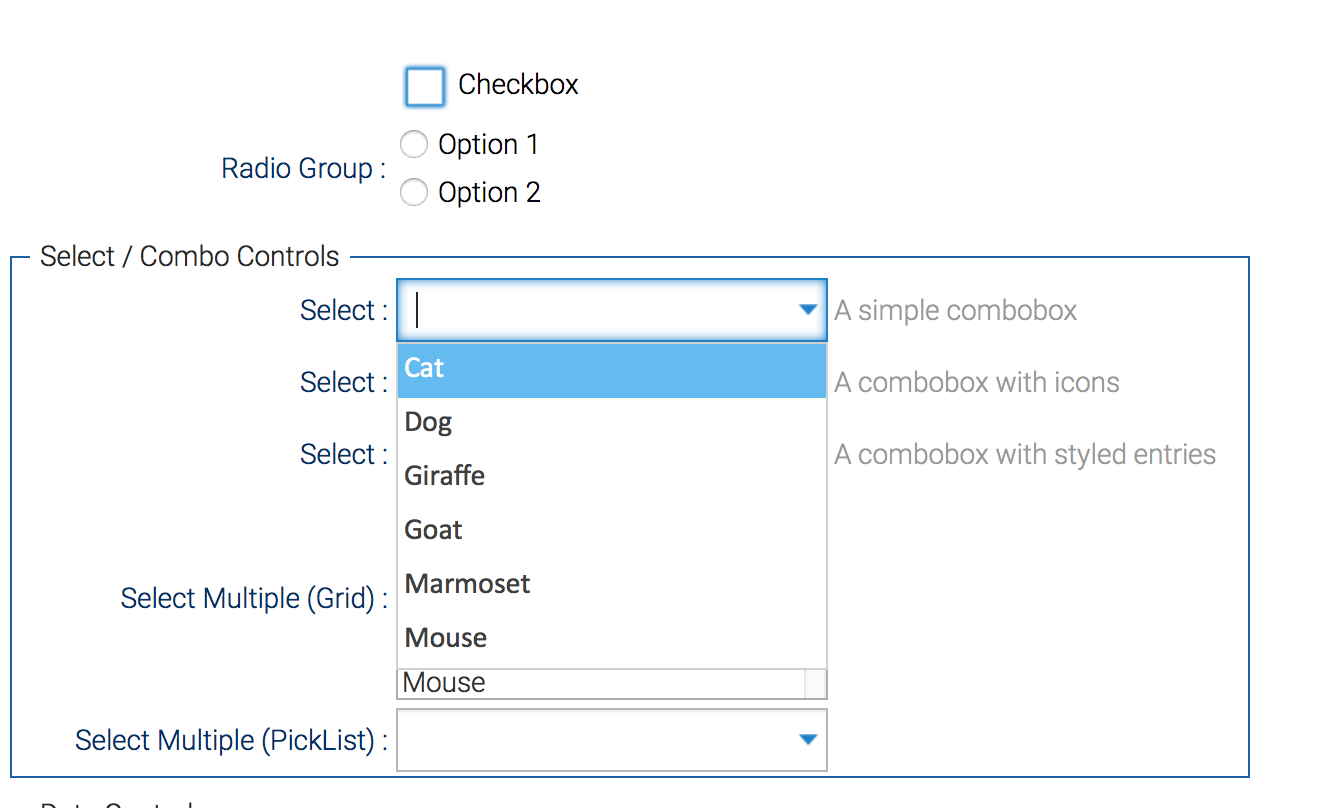The height and width of the screenshot is (808, 1320).
Task: Tick the box labeled Checkbox
Action: pos(425,86)
